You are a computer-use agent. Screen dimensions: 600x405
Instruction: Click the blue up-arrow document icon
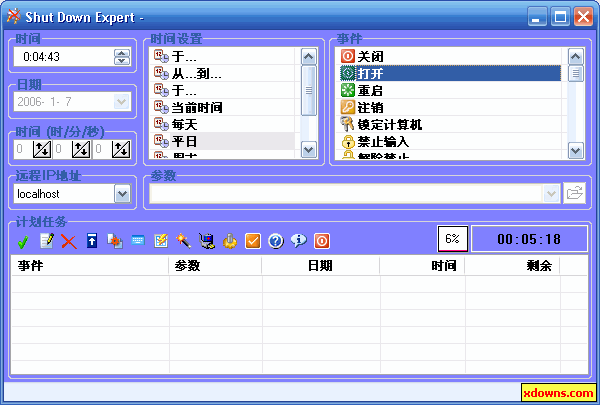(x=92, y=241)
